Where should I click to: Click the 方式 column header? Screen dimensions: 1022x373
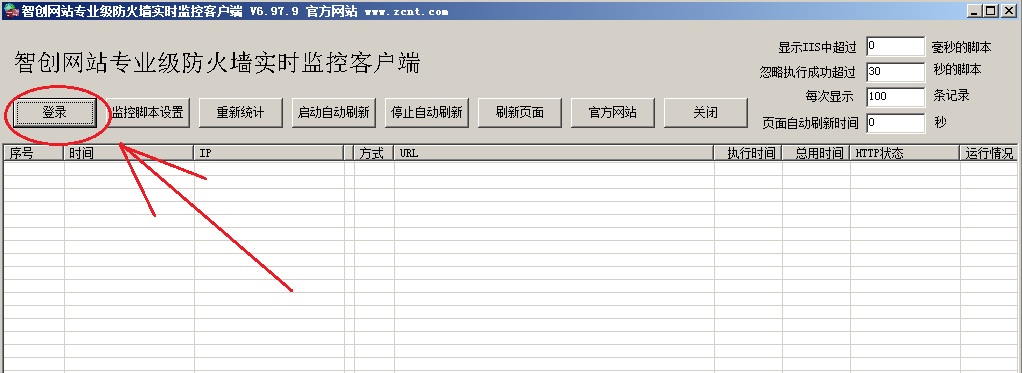[374, 153]
